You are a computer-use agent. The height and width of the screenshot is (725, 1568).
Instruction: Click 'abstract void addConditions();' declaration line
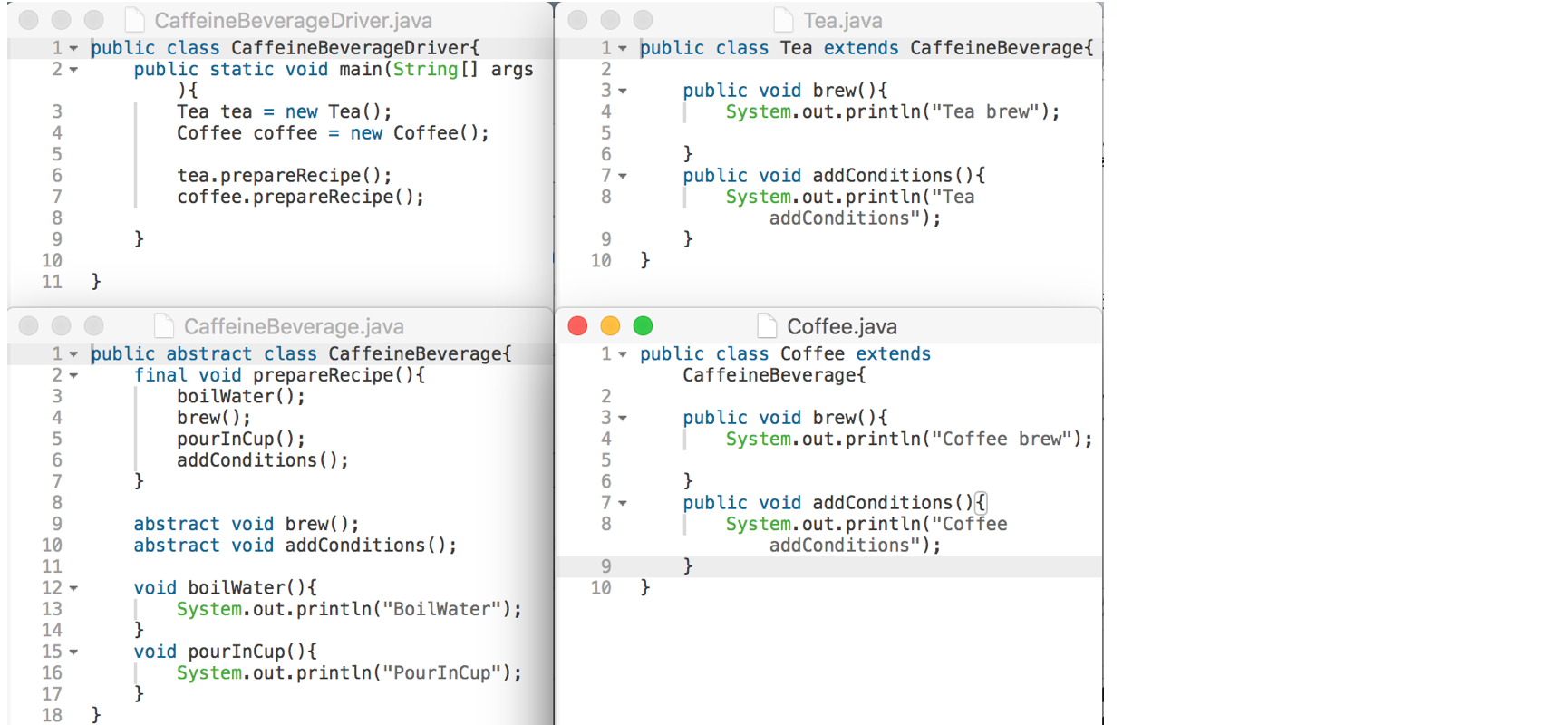pyautogui.click(x=295, y=546)
